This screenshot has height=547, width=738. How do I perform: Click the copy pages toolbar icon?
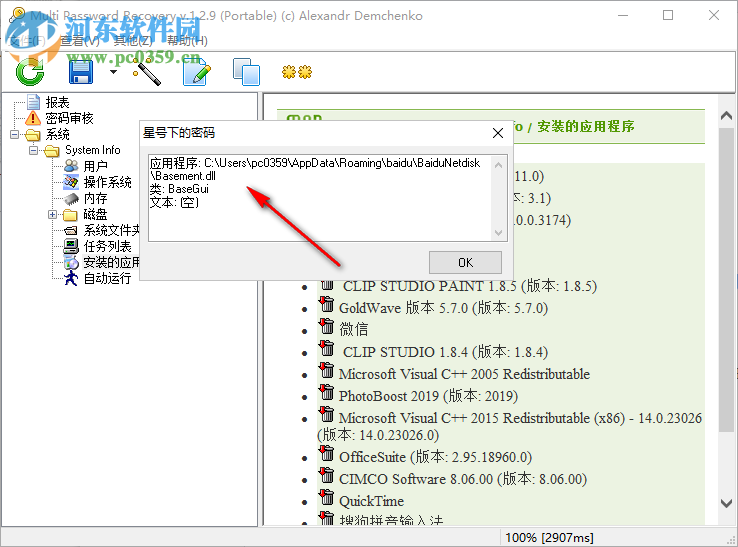coord(247,72)
